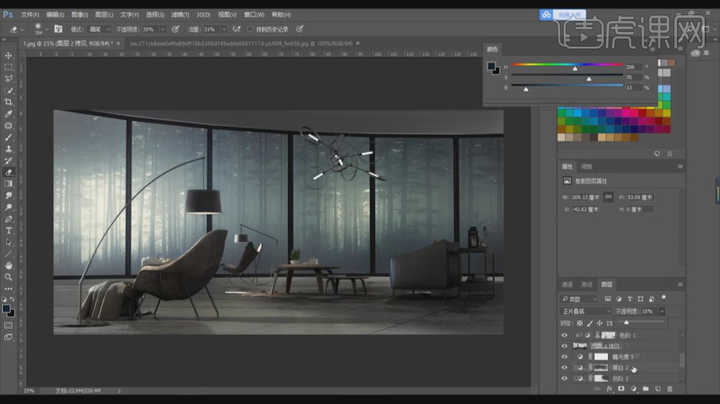This screenshot has width=720, height=404.
Task: Change the screen mode from toolbox
Action: pos(8,337)
